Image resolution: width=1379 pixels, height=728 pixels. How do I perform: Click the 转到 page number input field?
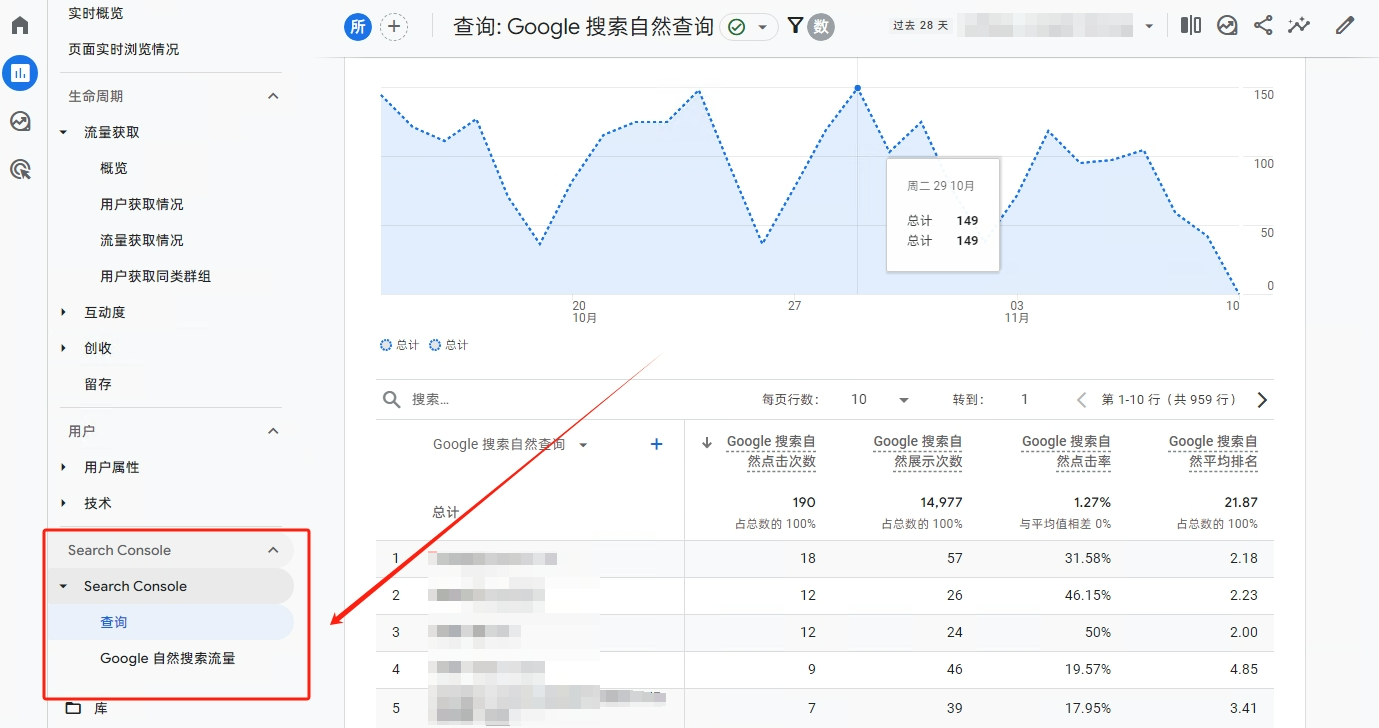(1024, 399)
